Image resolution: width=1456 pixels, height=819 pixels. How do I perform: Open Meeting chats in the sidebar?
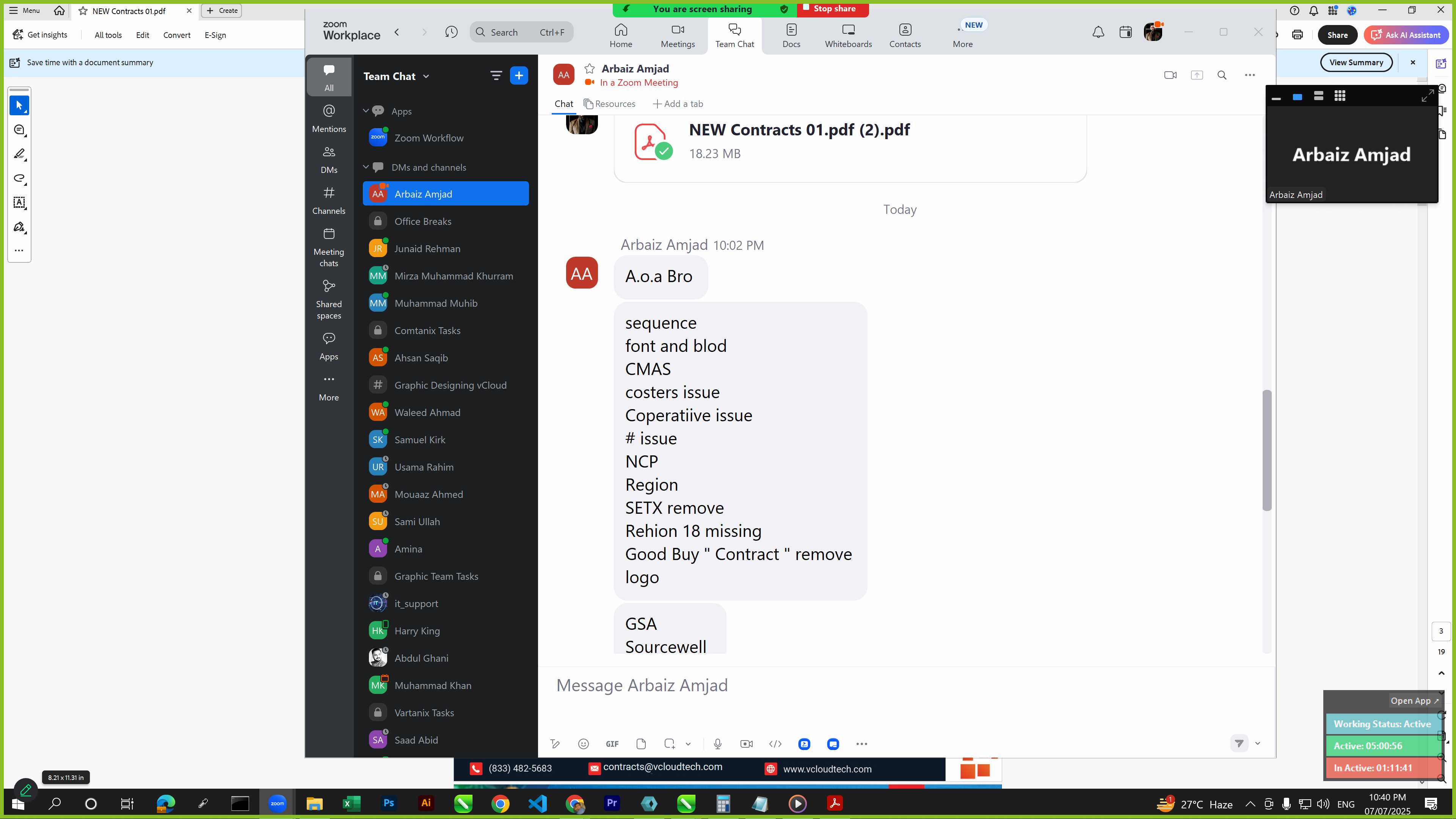tap(329, 247)
